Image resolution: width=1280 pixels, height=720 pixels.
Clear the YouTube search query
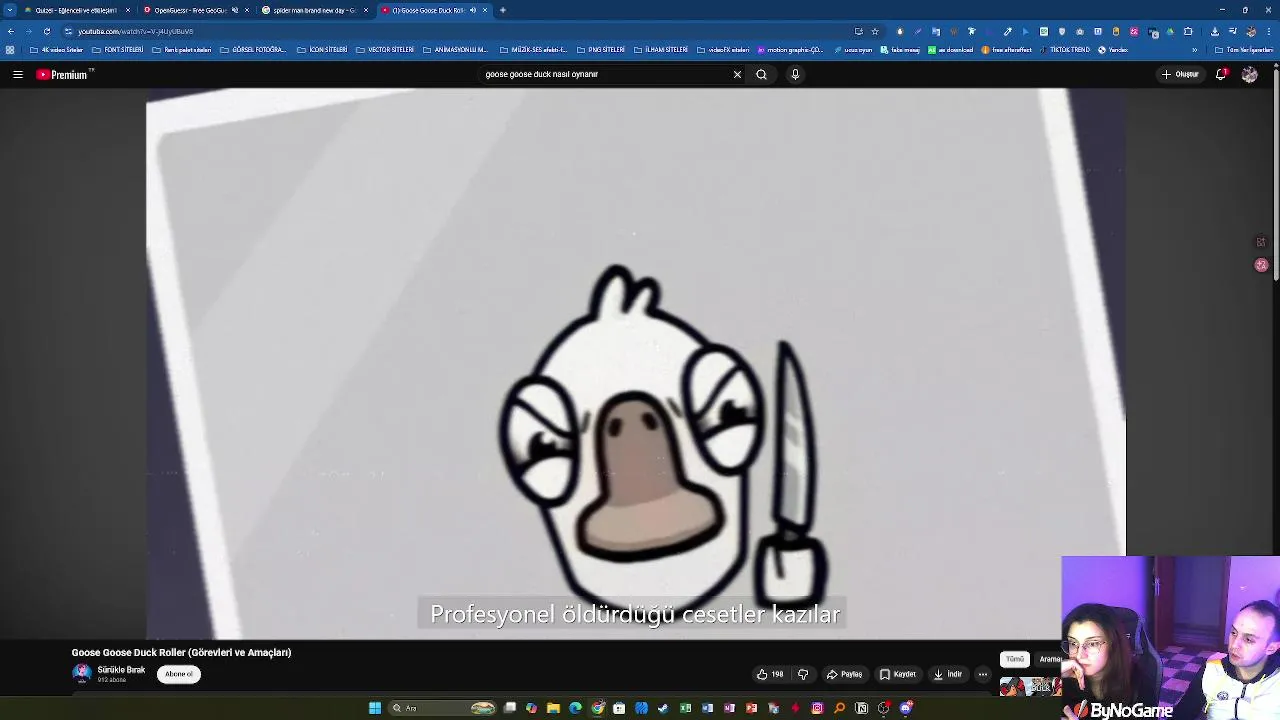[737, 74]
